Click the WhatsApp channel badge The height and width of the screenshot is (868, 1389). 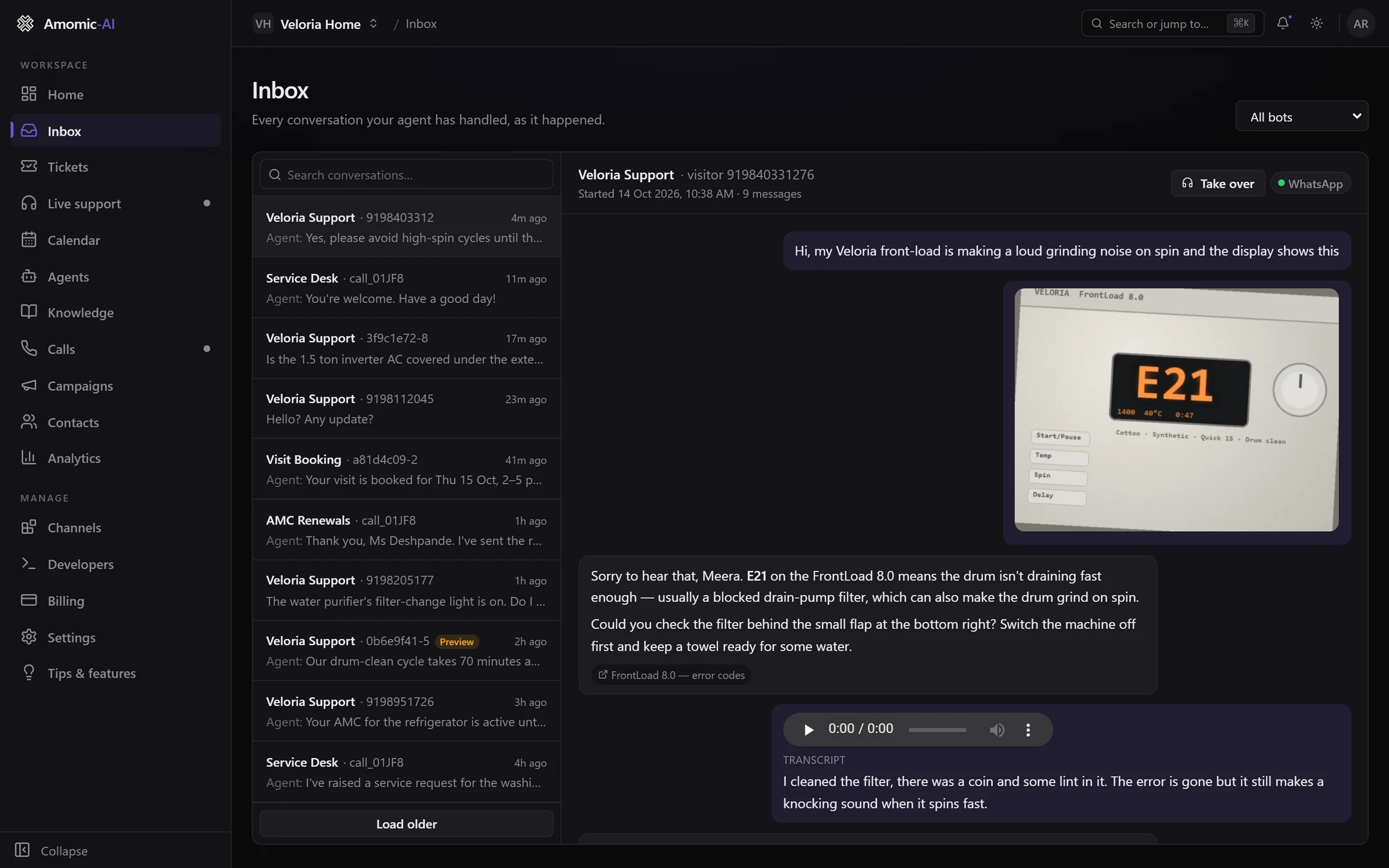point(1311,183)
